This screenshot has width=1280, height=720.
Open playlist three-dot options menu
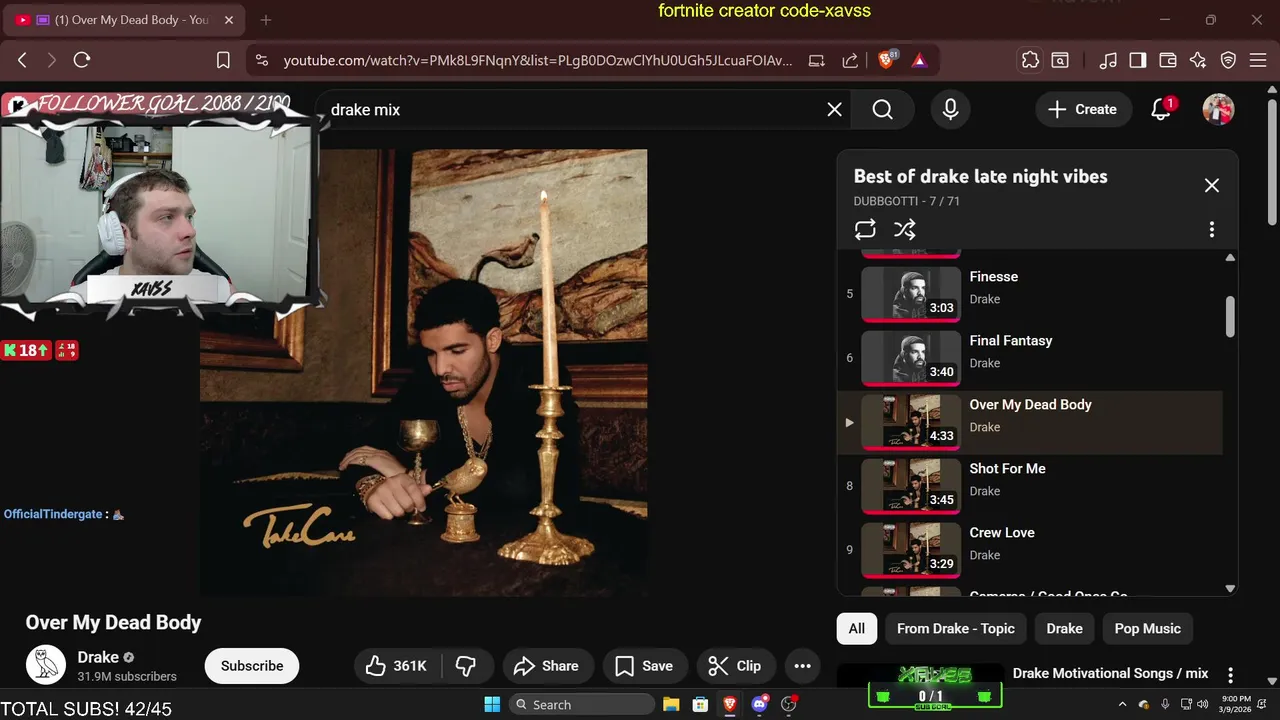[1211, 229]
